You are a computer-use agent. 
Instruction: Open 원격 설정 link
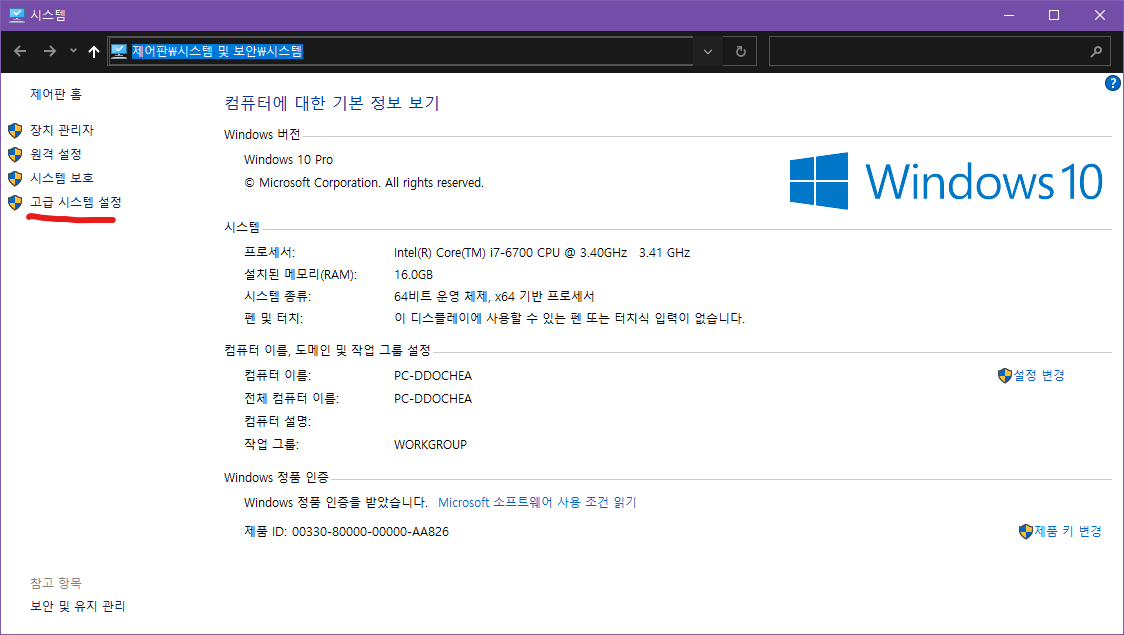(56, 154)
